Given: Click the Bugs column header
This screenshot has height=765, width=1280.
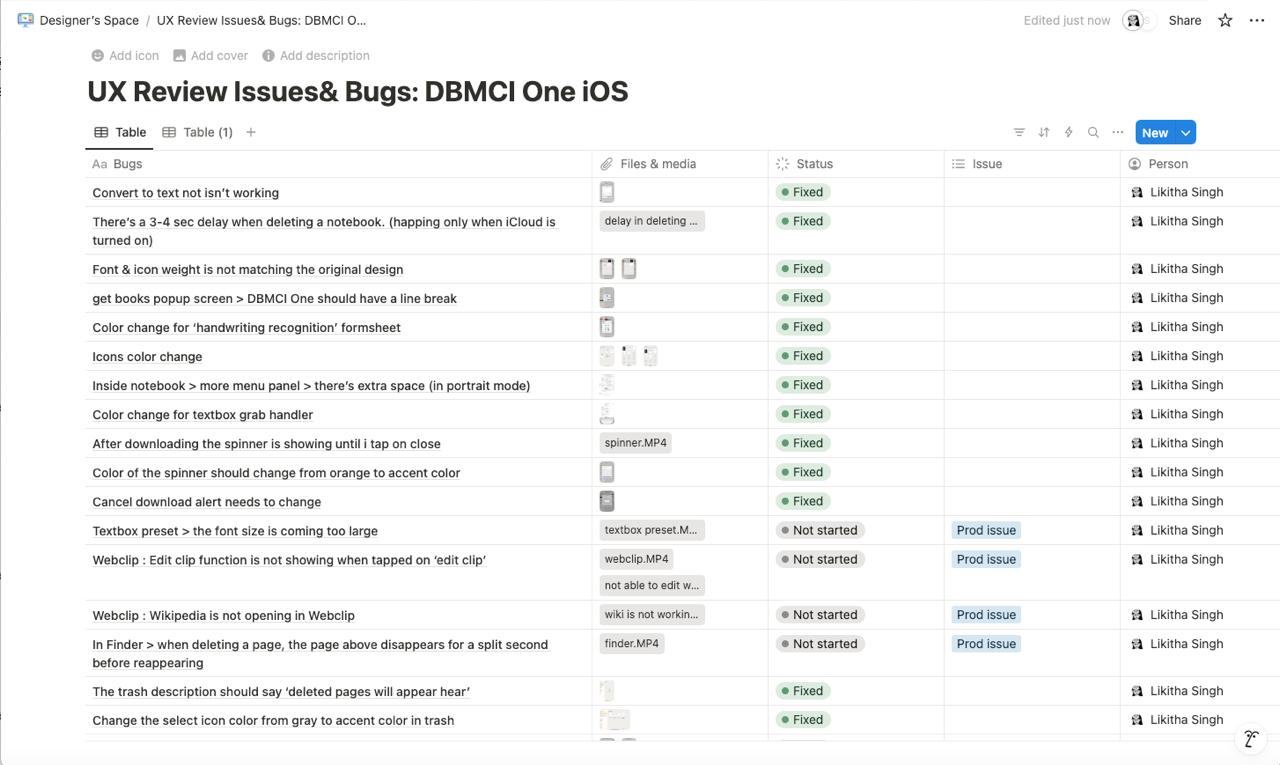Looking at the screenshot, I should pos(338,164).
